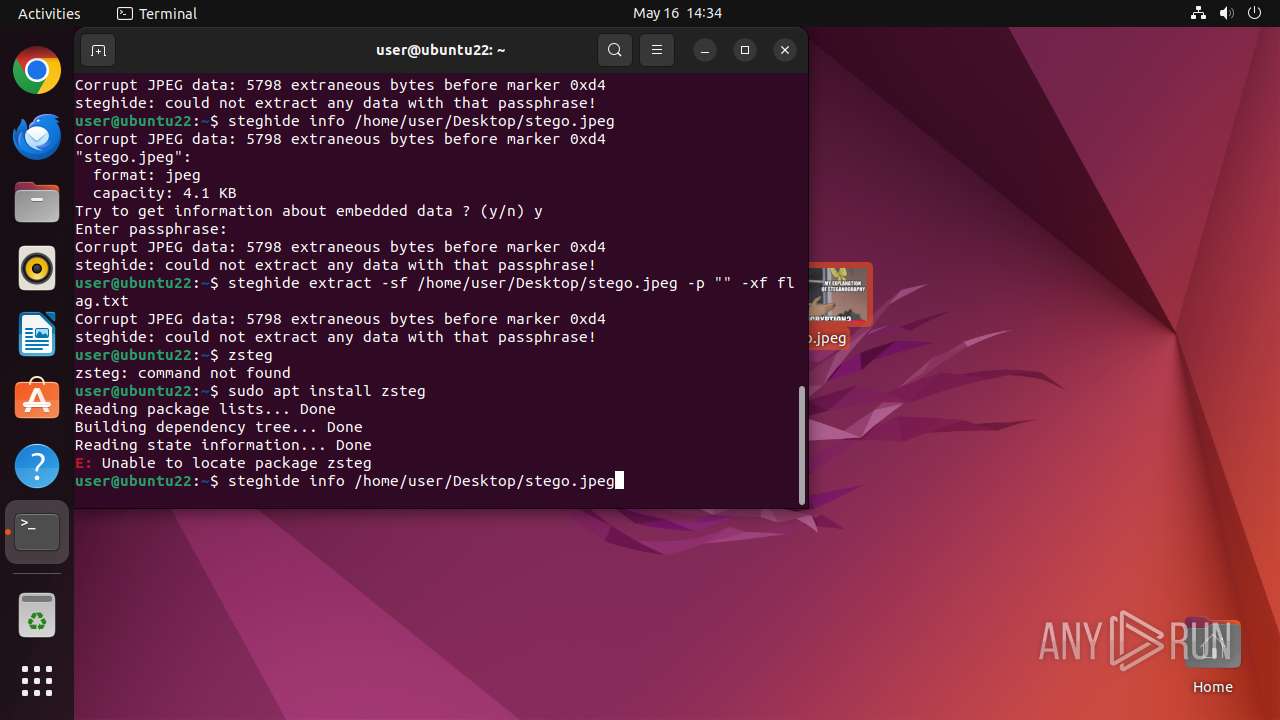Open the clock and calendar panel
Viewport: 1280px width, 720px height.
coord(677,13)
